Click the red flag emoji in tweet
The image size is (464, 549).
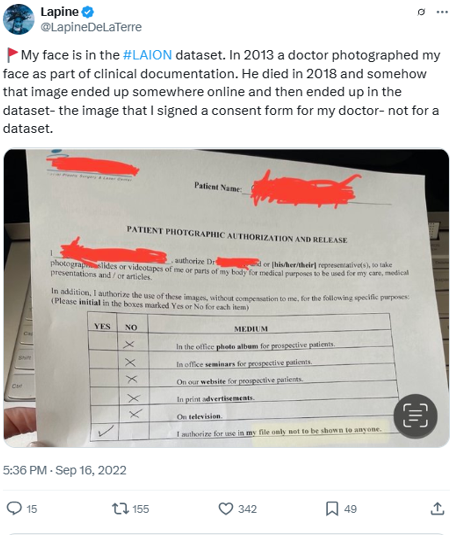click(x=12, y=55)
